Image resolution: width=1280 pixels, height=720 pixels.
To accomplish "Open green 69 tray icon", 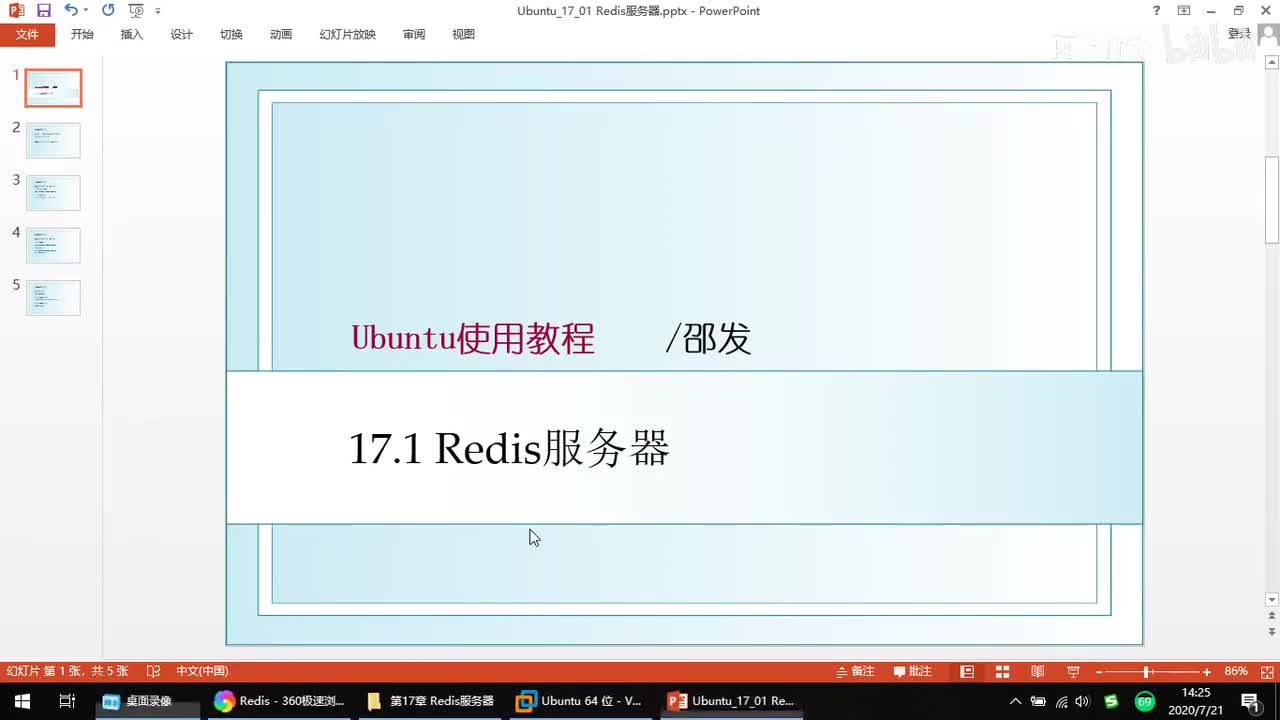I will (1145, 701).
